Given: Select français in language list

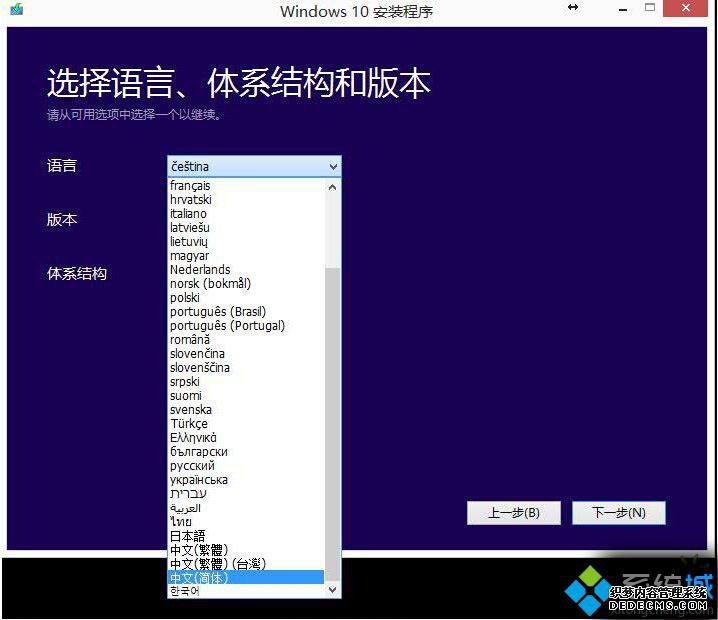Looking at the screenshot, I should [x=247, y=185].
